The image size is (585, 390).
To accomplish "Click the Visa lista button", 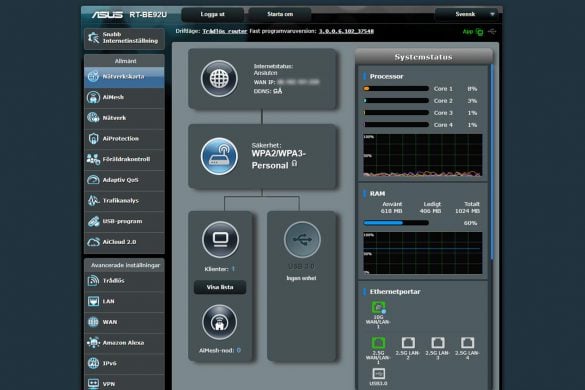I will pyautogui.click(x=220, y=287).
